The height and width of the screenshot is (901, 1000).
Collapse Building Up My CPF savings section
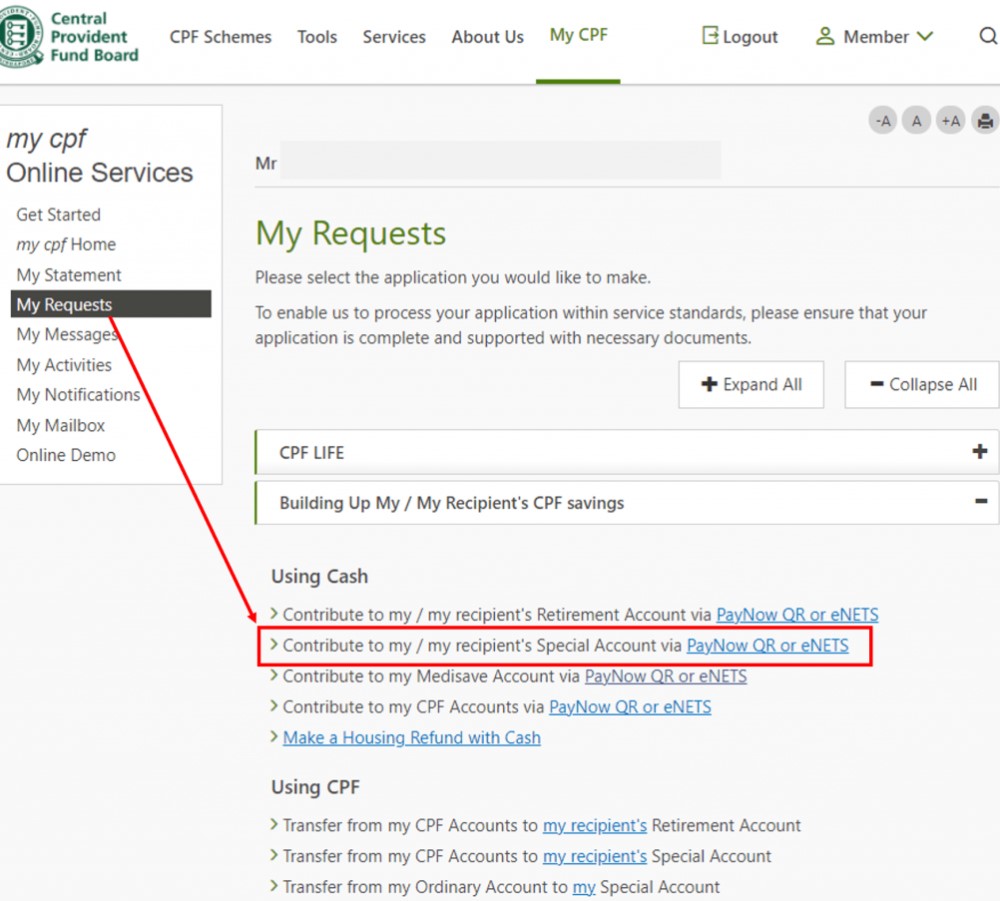(980, 502)
